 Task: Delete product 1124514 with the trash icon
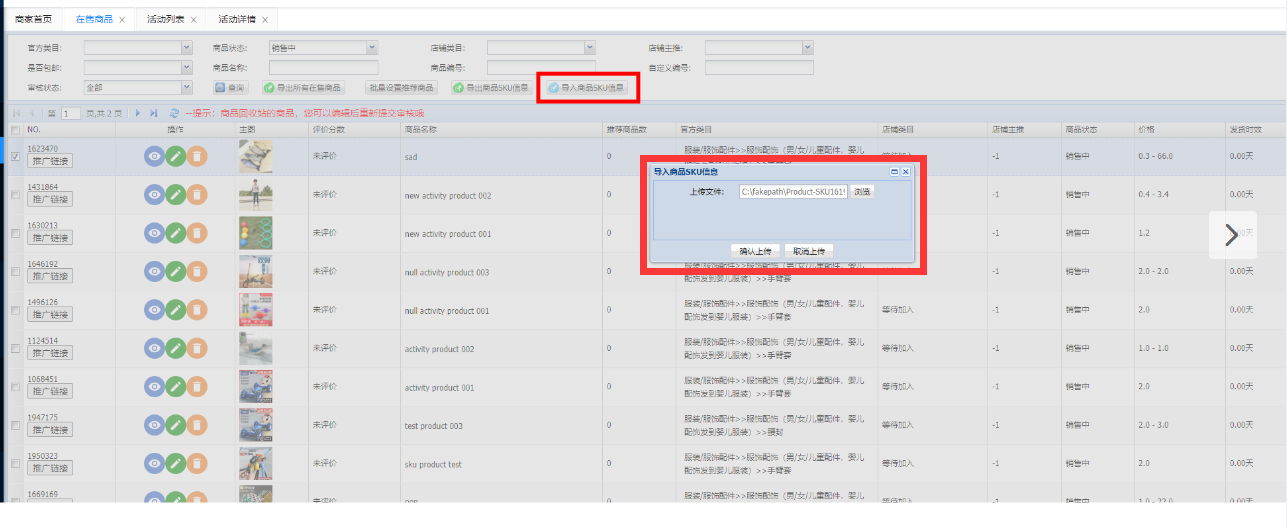click(x=197, y=348)
